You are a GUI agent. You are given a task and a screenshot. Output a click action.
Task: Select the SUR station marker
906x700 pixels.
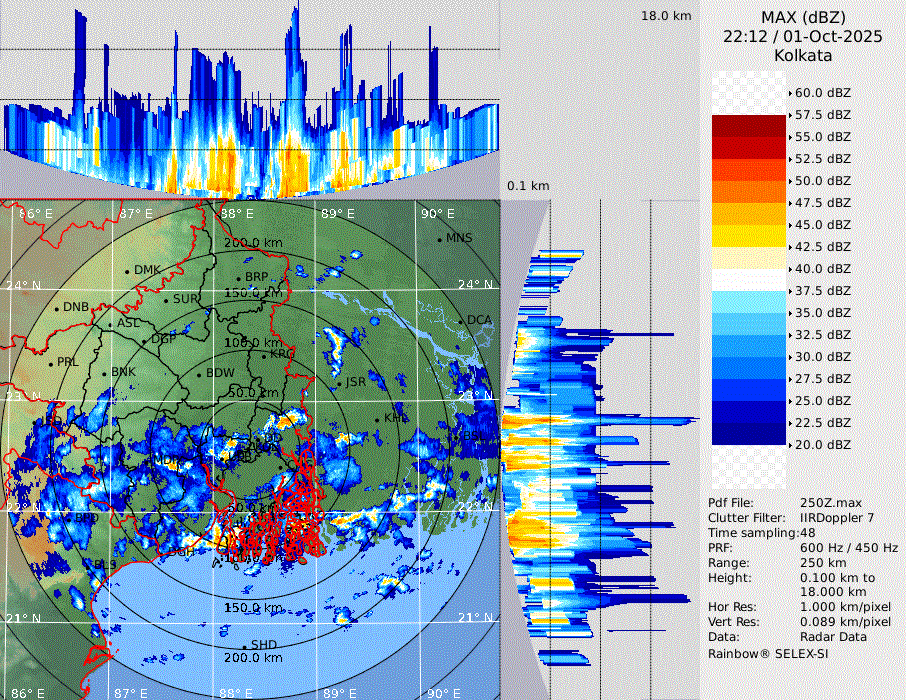coord(166,300)
